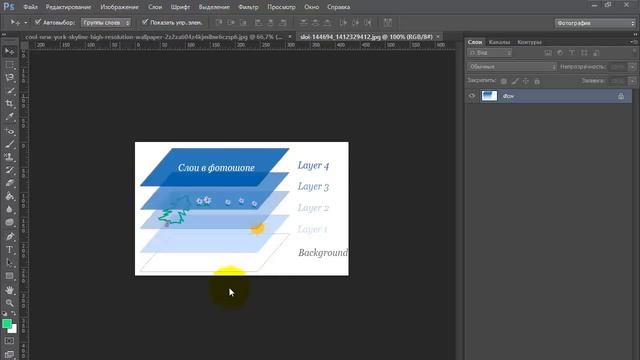640x360 pixels.
Task: Select the Healing Brush tool
Action: click(9, 131)
